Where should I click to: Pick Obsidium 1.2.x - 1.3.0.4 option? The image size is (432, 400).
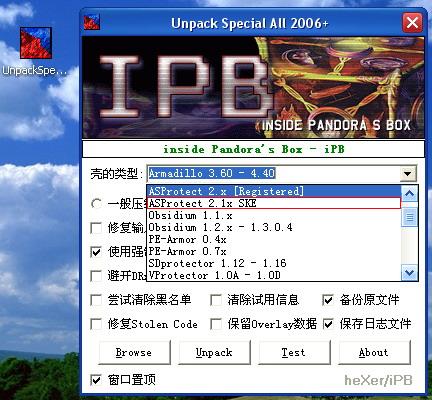click(x=274, y=227)
